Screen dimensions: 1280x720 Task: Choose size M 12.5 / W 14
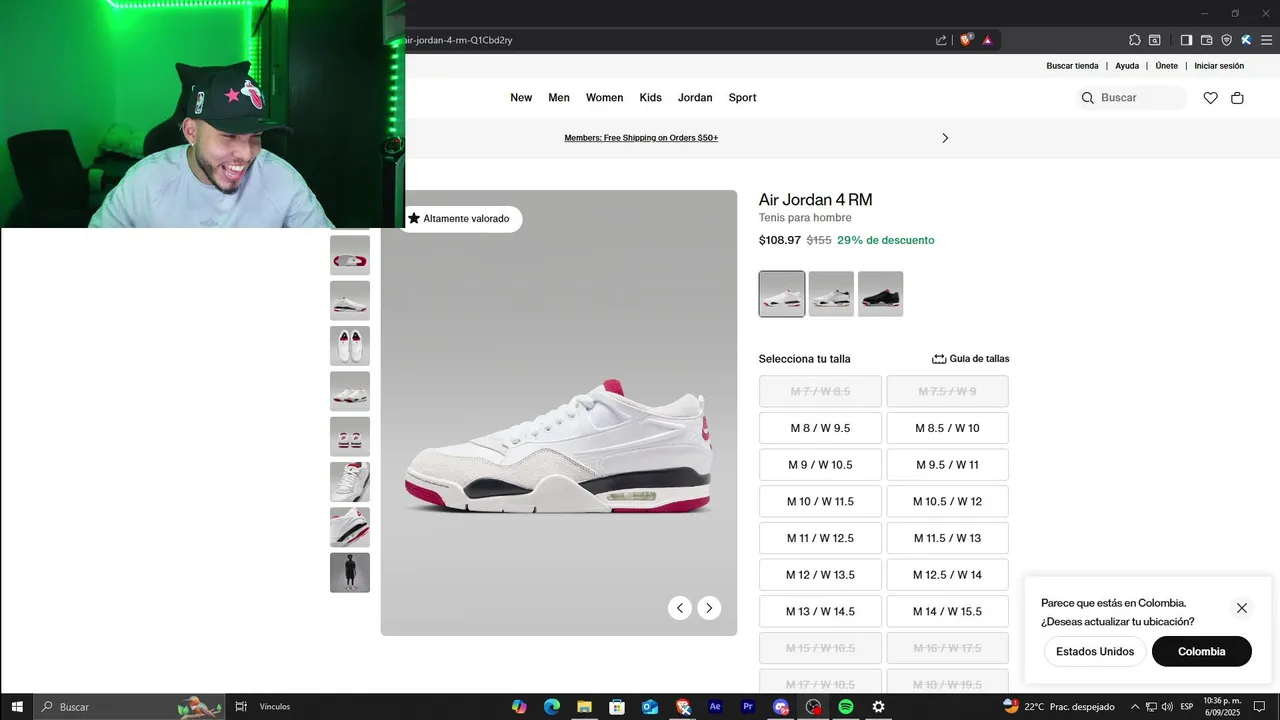pos(947,575)
